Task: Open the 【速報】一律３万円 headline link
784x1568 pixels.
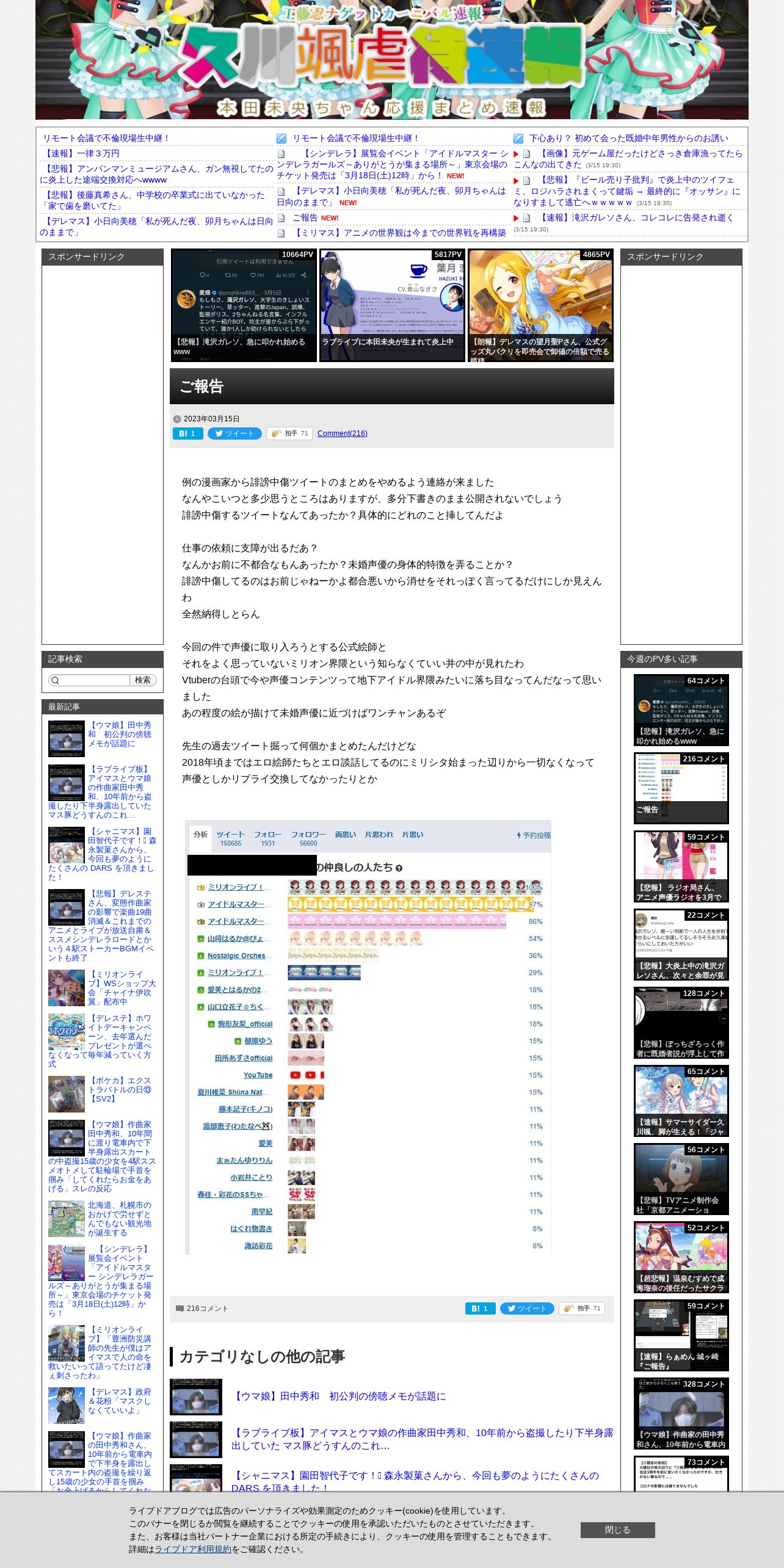Action: coord(81,153)
